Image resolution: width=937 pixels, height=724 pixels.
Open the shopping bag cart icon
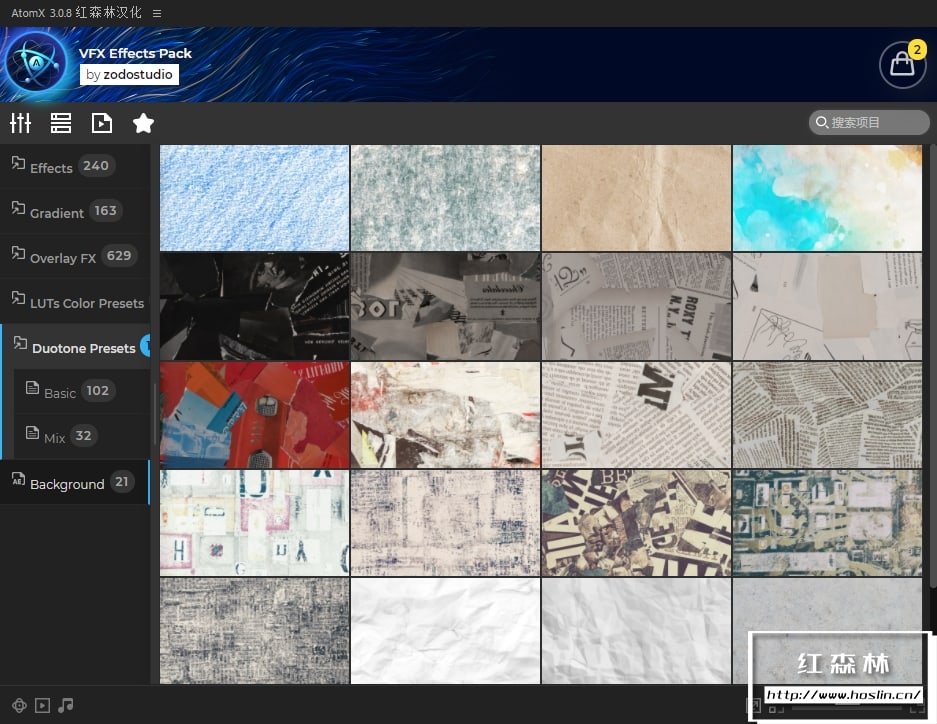[902, 65]
